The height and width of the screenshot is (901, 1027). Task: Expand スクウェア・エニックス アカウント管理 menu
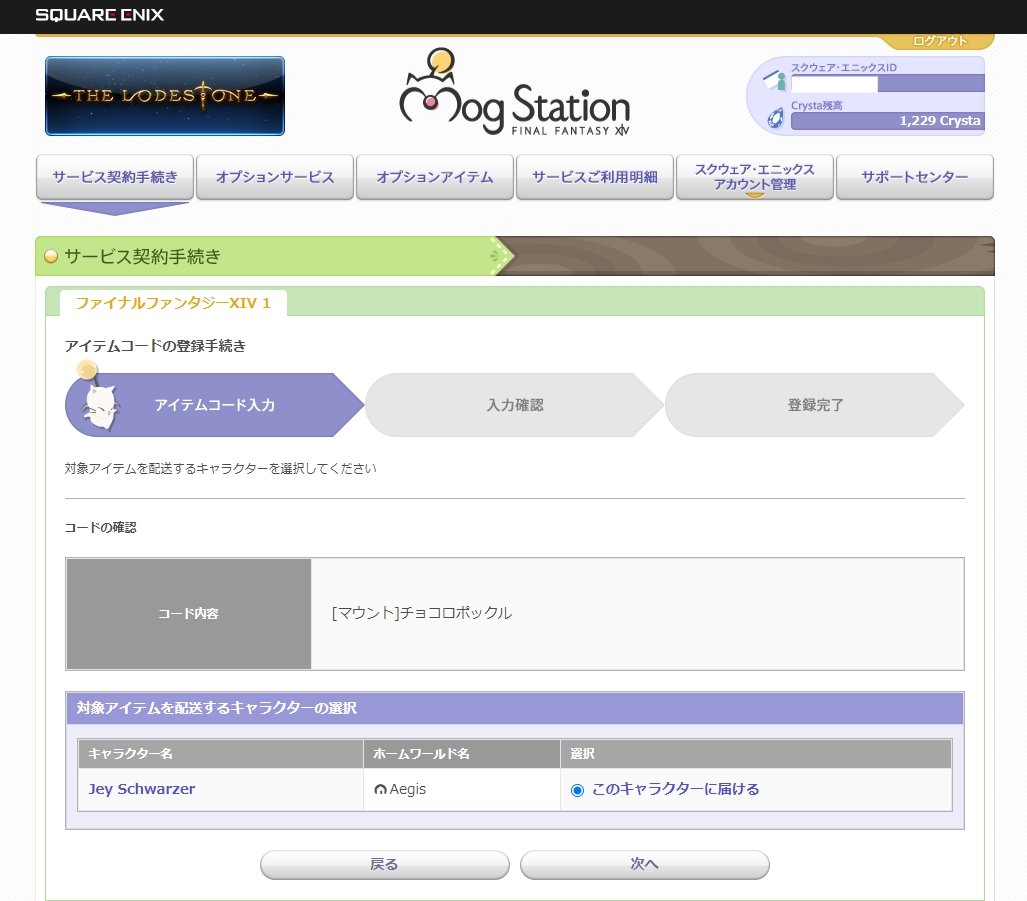pos(755,177)
